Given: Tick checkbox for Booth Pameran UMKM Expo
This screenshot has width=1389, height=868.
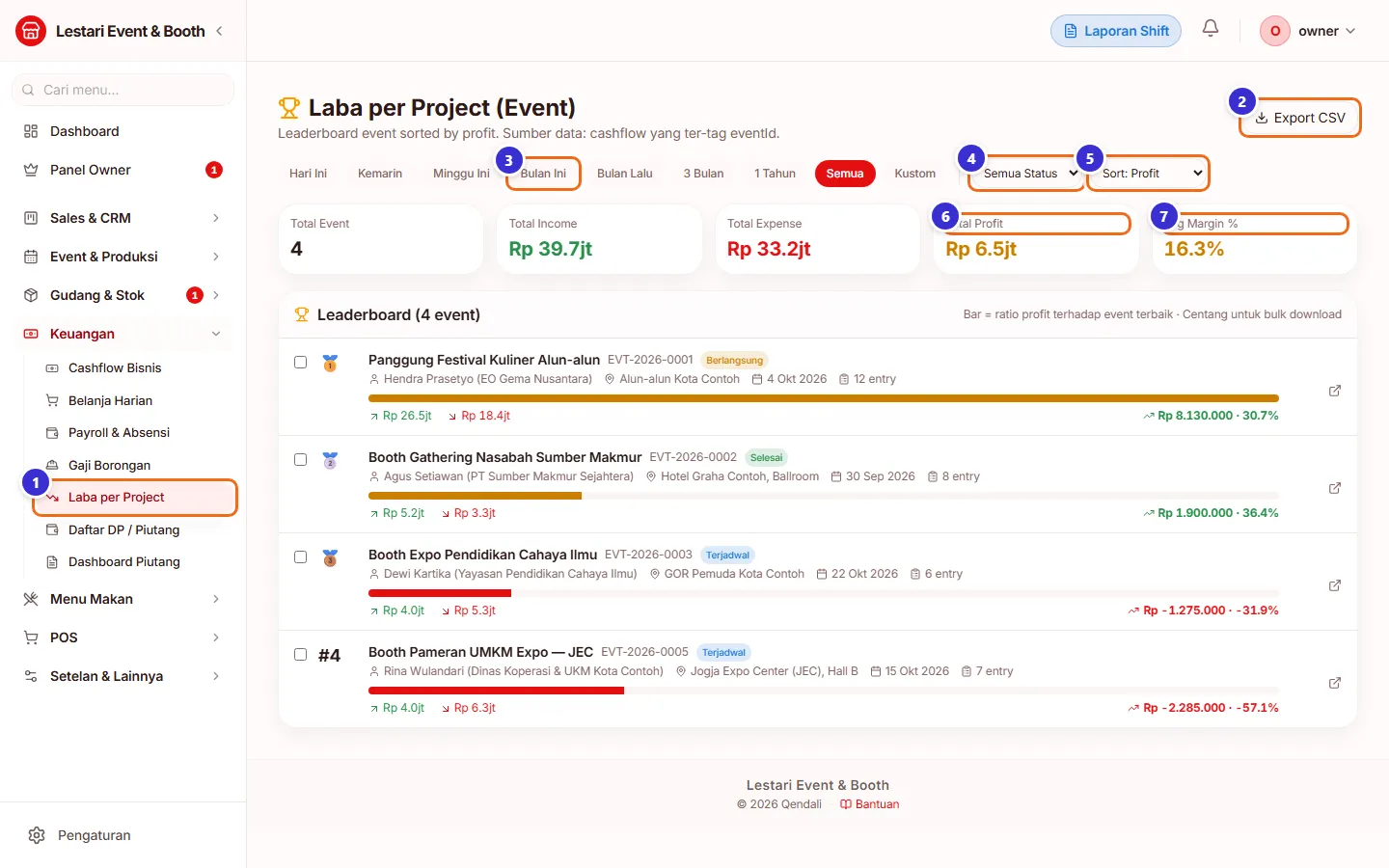Looking at the screenshot, I should pyautogui.click(x=301, y=655).
